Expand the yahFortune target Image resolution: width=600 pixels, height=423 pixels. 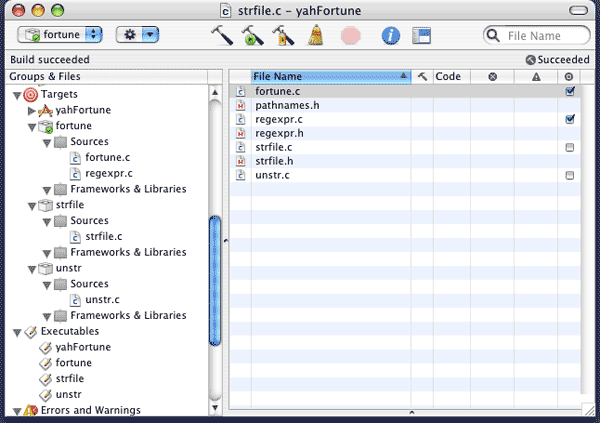tap(32, 110)
